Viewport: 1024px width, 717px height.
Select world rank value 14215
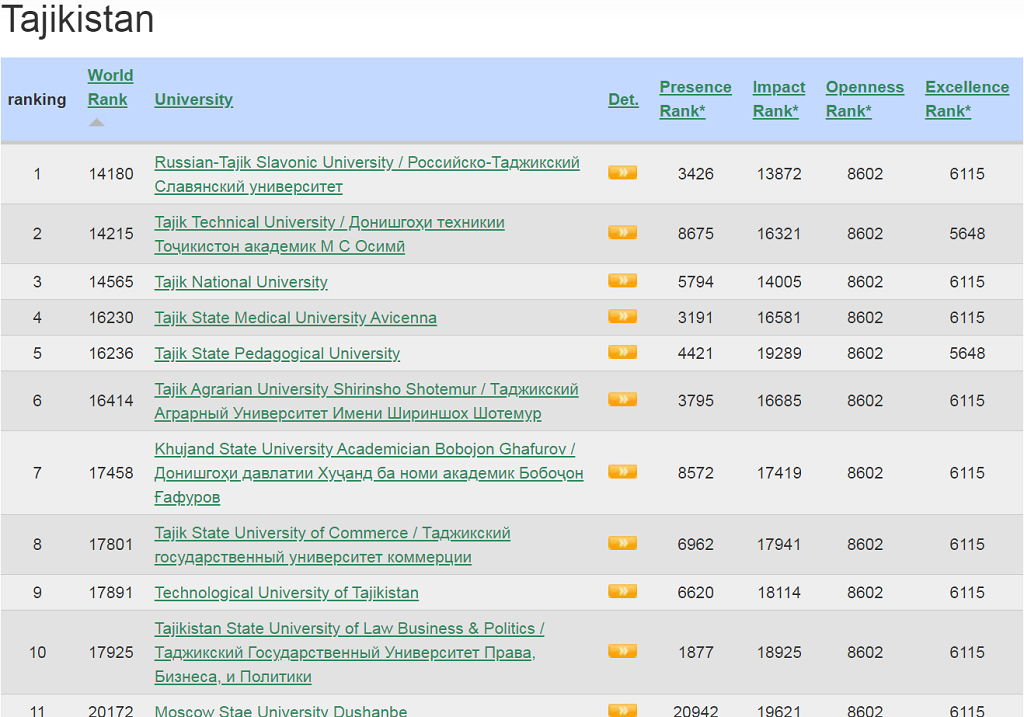coord(111,234)
